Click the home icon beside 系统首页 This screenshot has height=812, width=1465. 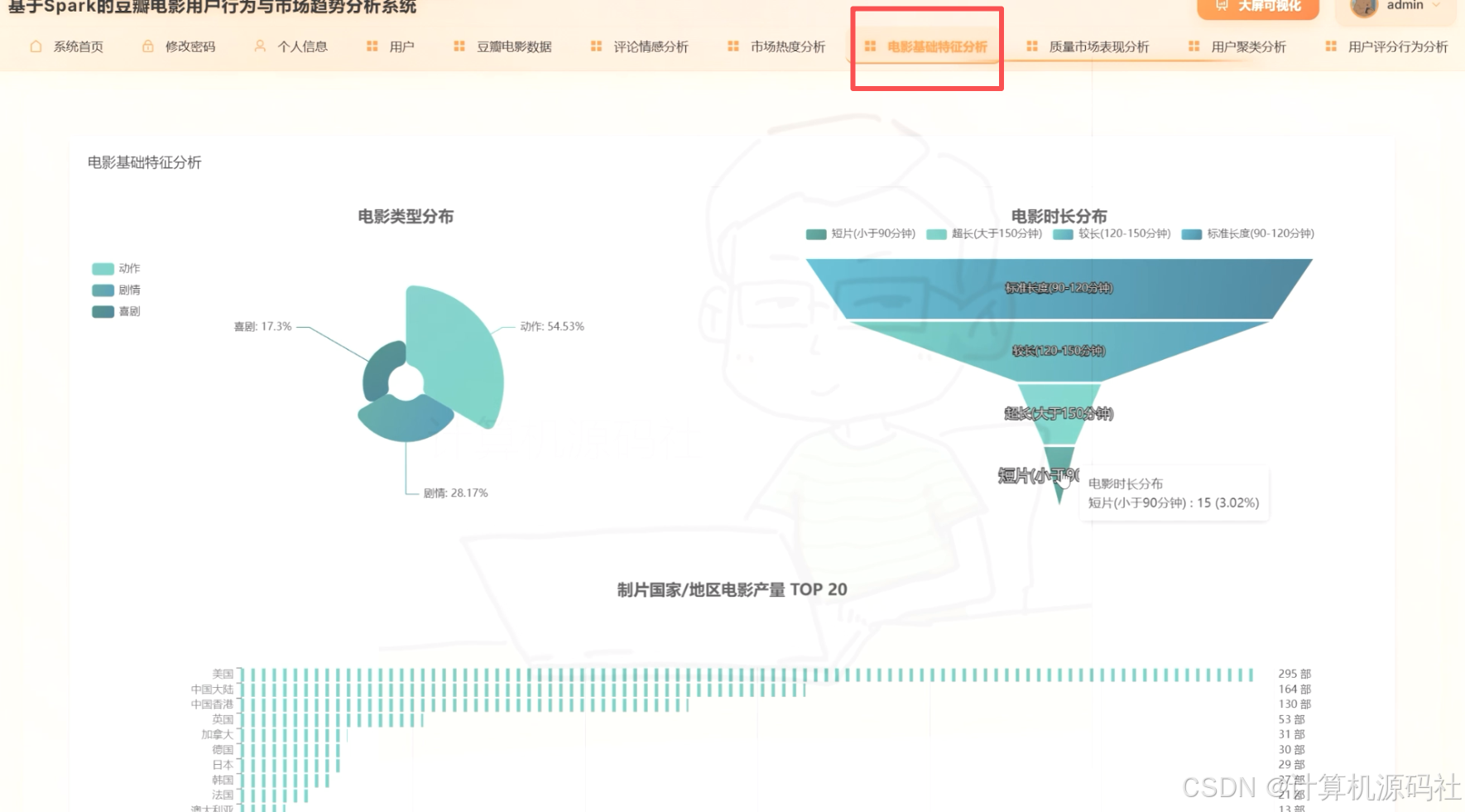(35, 46)
